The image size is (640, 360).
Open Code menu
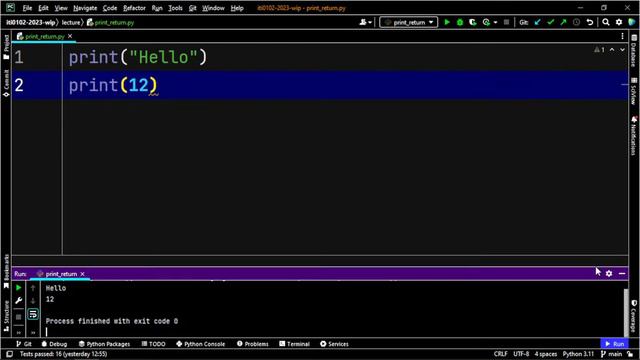click(110, 8)
